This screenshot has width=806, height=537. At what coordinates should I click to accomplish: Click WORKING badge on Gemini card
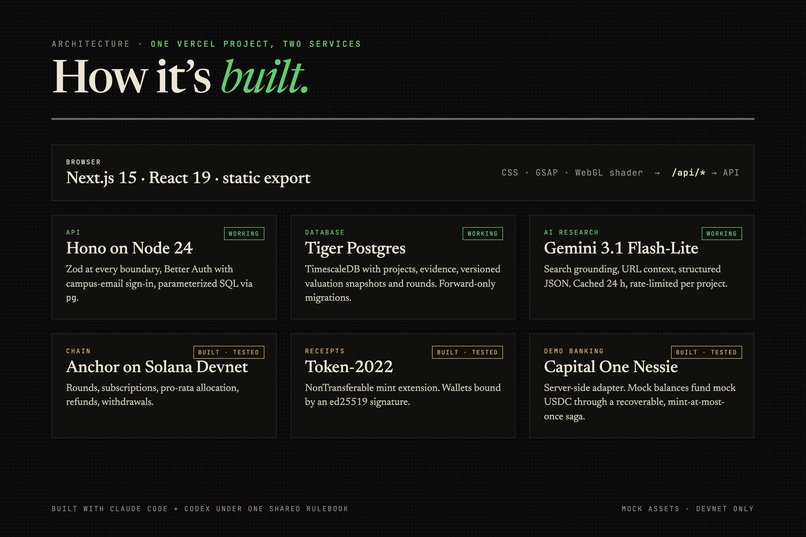point(722,234)
